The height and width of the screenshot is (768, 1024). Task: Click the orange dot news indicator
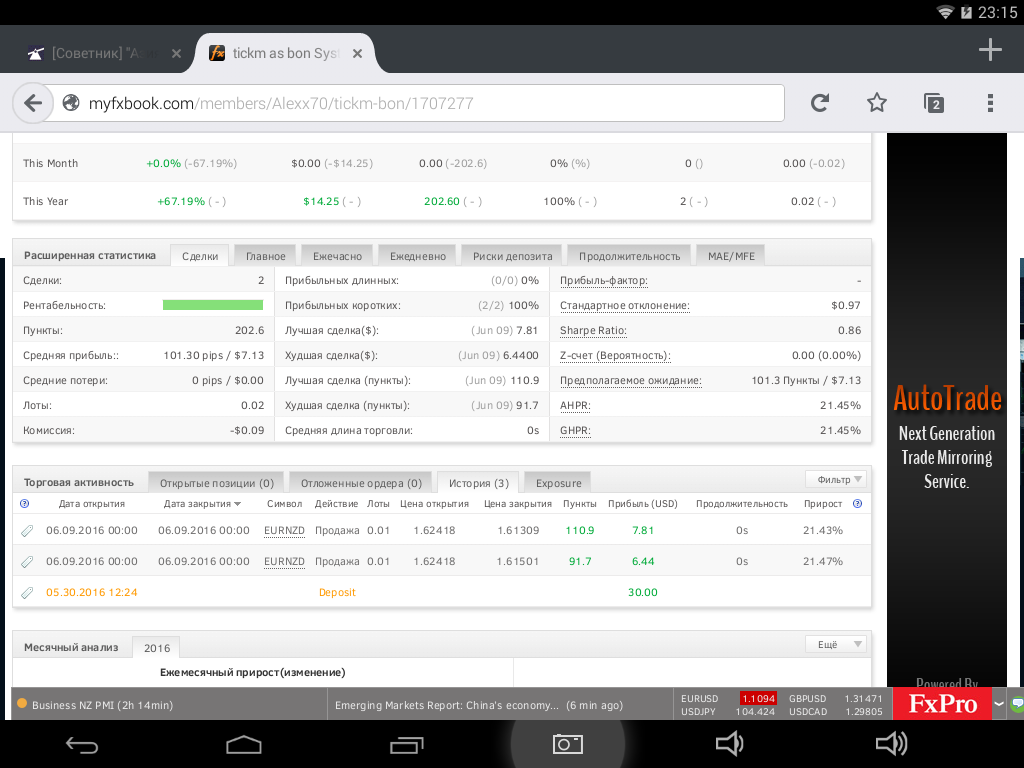pyautogui.click(x=22, y=703)
